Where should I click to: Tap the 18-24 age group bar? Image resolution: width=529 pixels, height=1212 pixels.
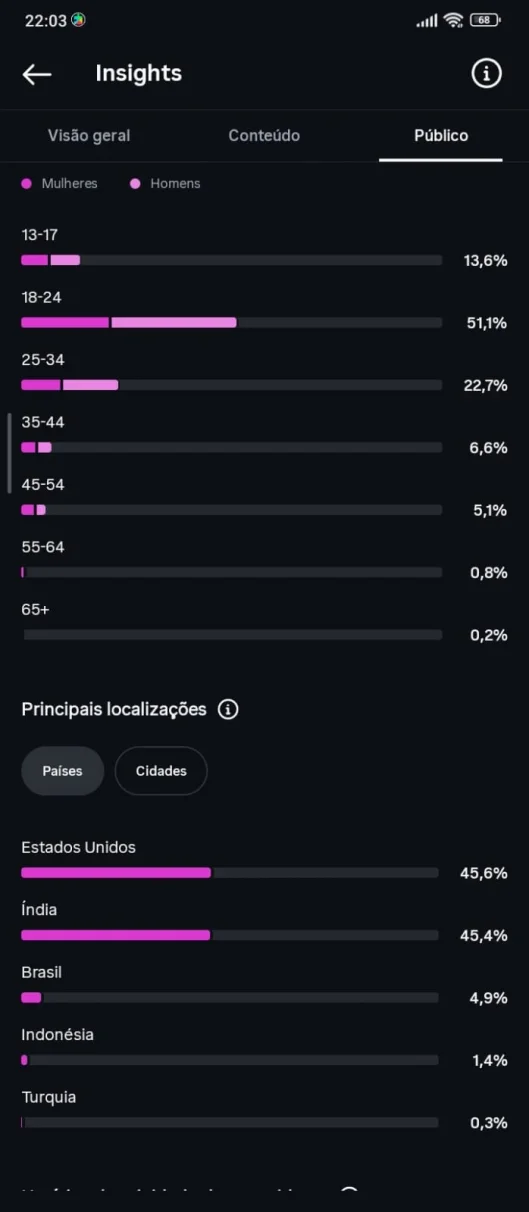[232, 323]
